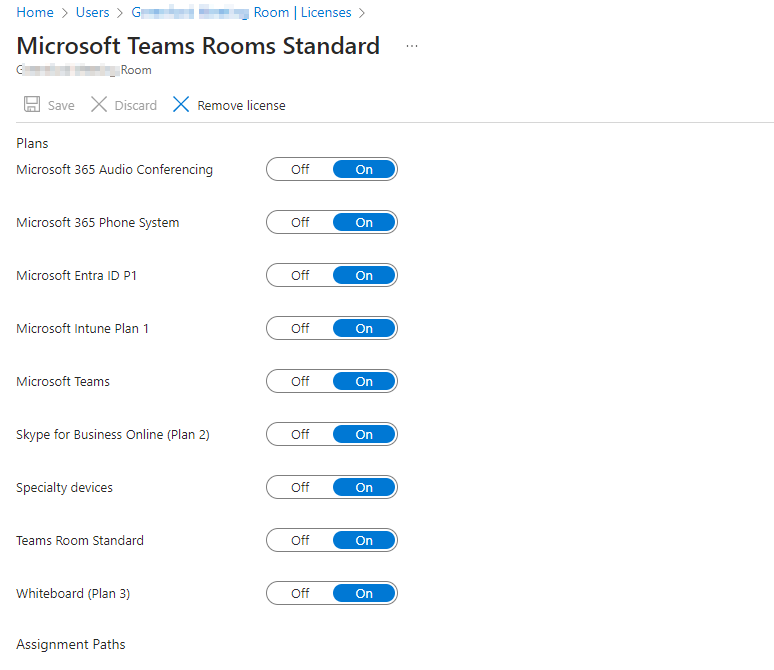Open the Room | Licenses breadcrumb
The width and height of the screenshot is (774, 670).
pyautogui.click(x=241, y=12)
